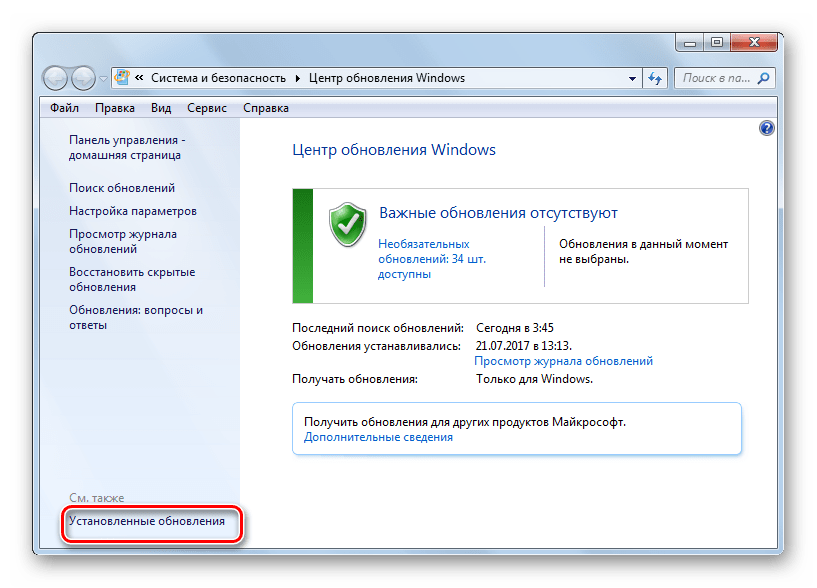The image size is (817, 588).
Task: Click Сегодня в 3:45 last search time
Action: coord(515,328)
